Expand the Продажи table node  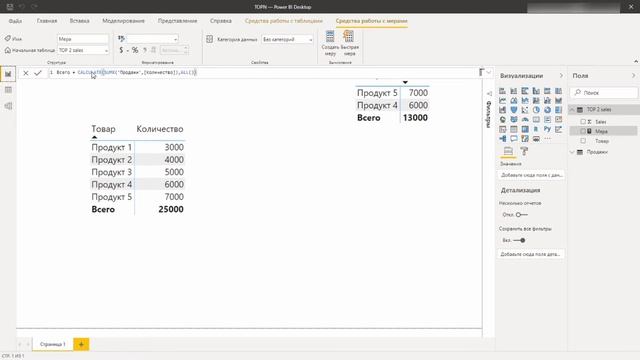572,152
